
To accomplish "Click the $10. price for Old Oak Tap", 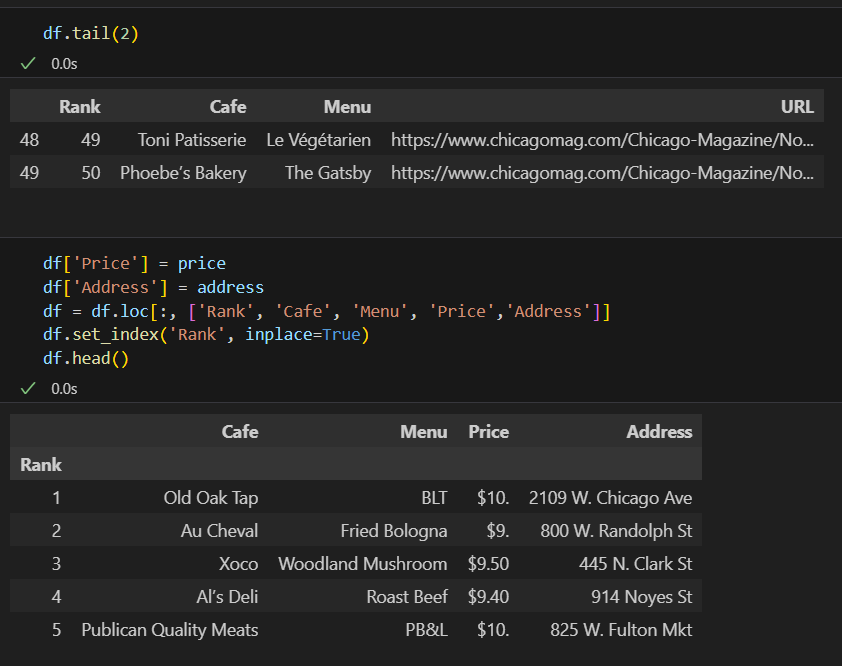I will 493,497.
